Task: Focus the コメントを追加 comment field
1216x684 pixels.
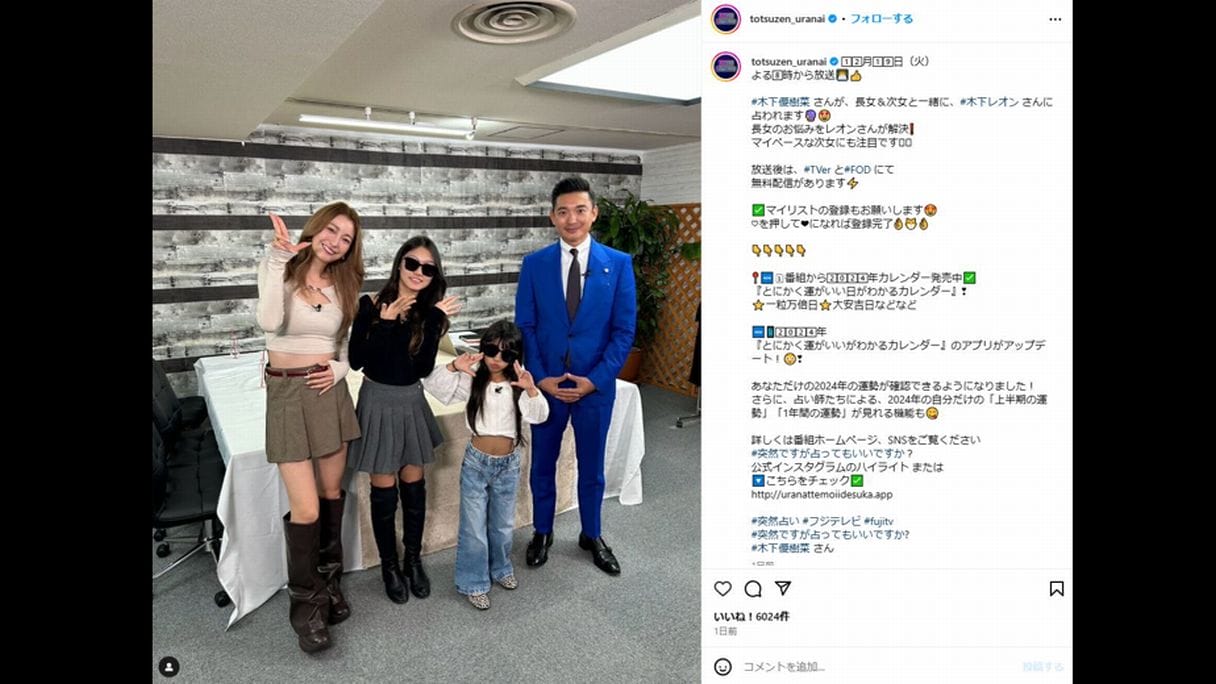Action: click(875, 666)
